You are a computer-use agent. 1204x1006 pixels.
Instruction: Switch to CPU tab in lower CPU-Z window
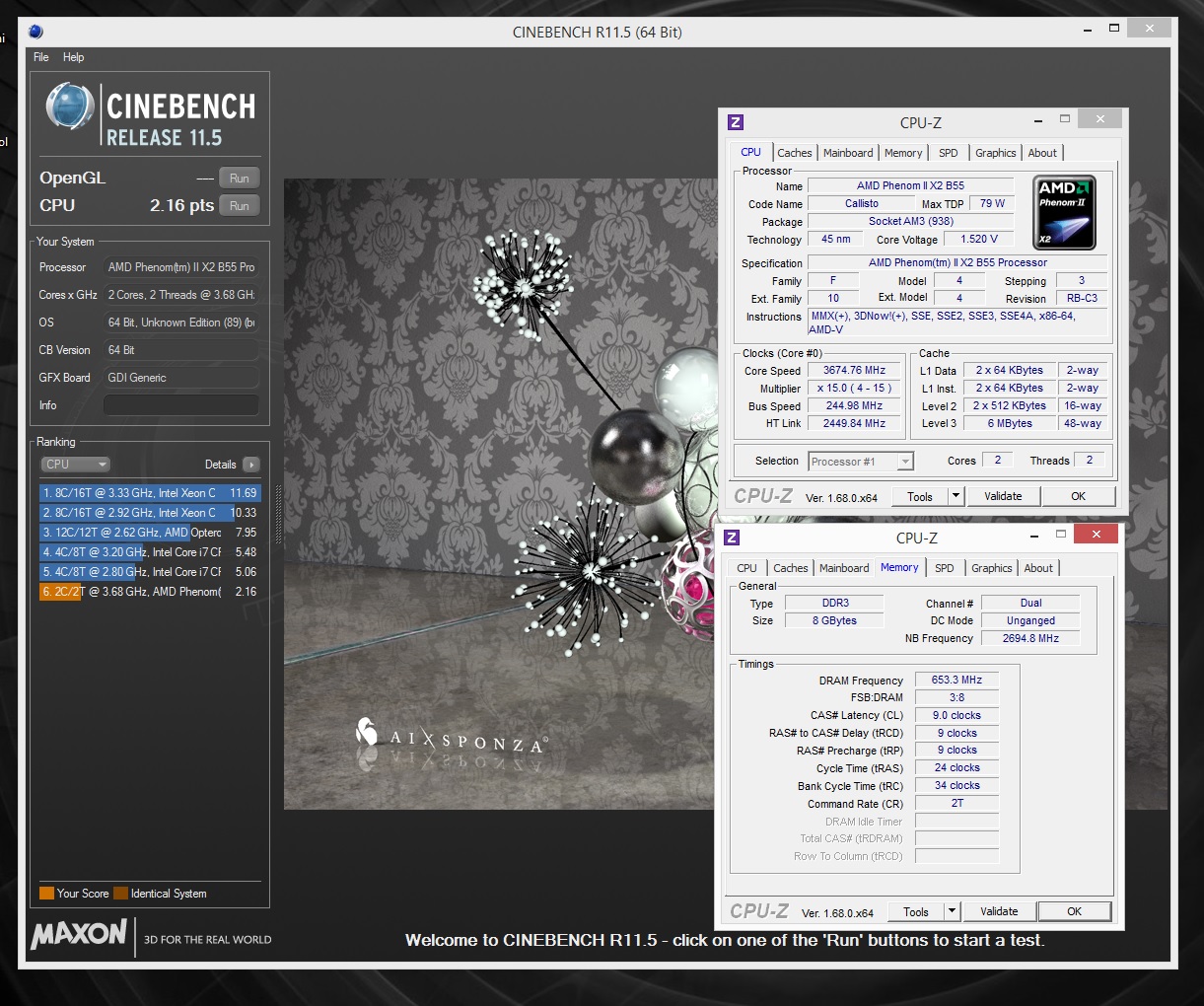point(747,568)
